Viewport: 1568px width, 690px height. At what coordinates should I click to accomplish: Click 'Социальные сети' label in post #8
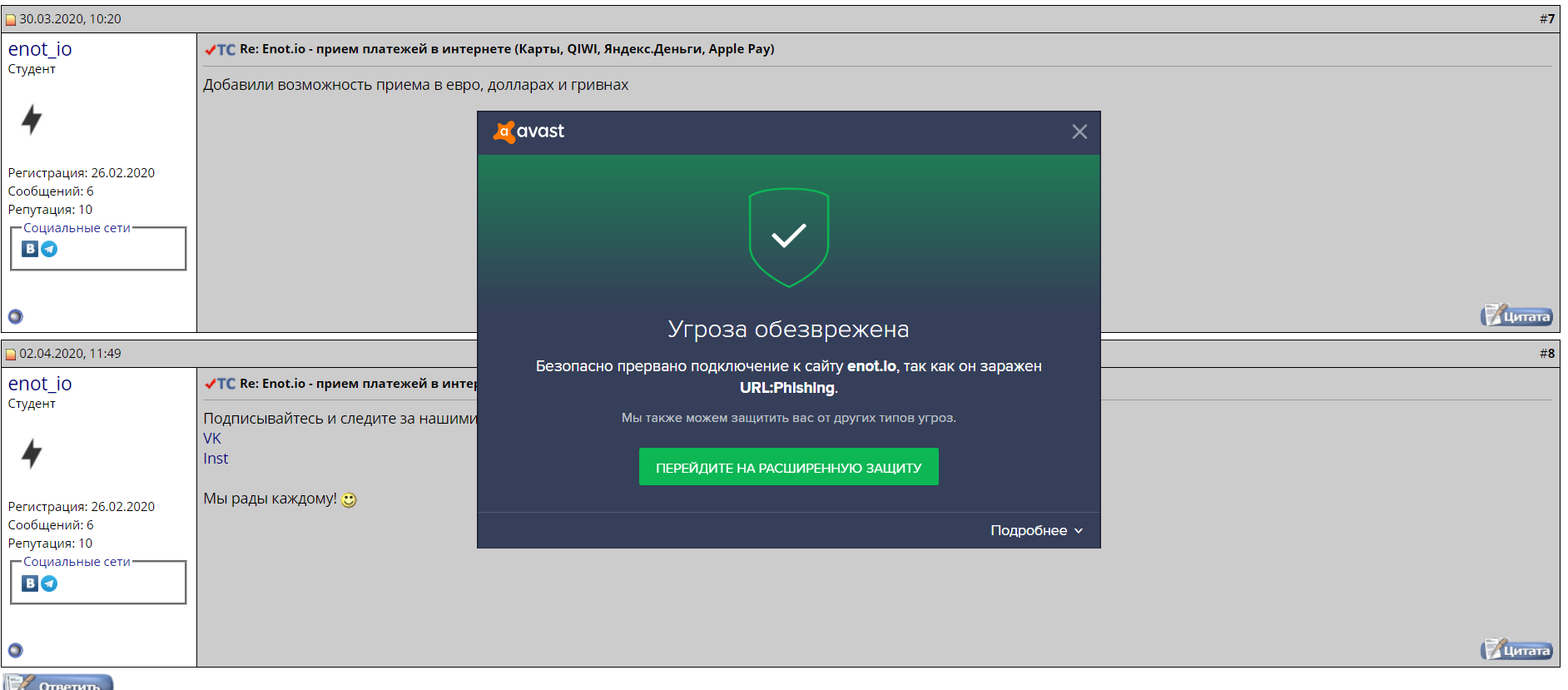click(x=77, y=562)
